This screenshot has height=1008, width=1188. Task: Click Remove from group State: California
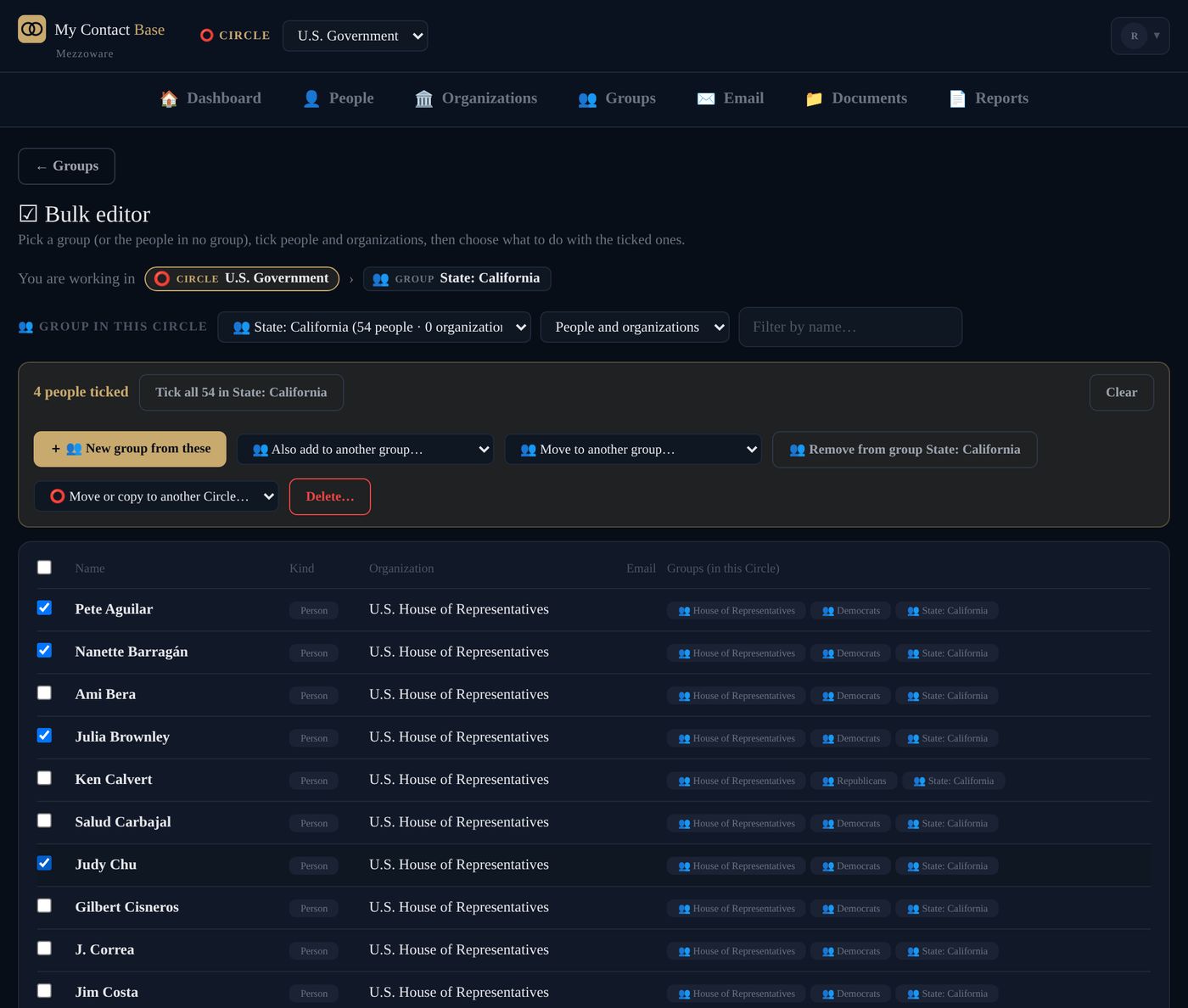[x=905, y=450]
